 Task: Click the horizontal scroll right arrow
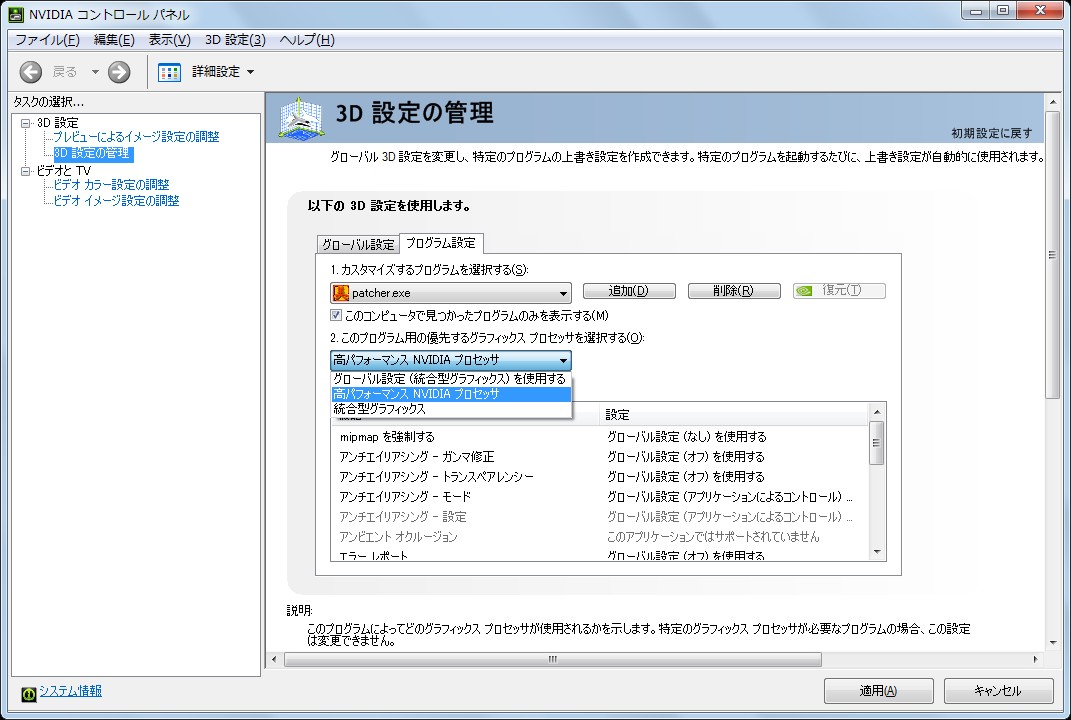pos(1035,659)
